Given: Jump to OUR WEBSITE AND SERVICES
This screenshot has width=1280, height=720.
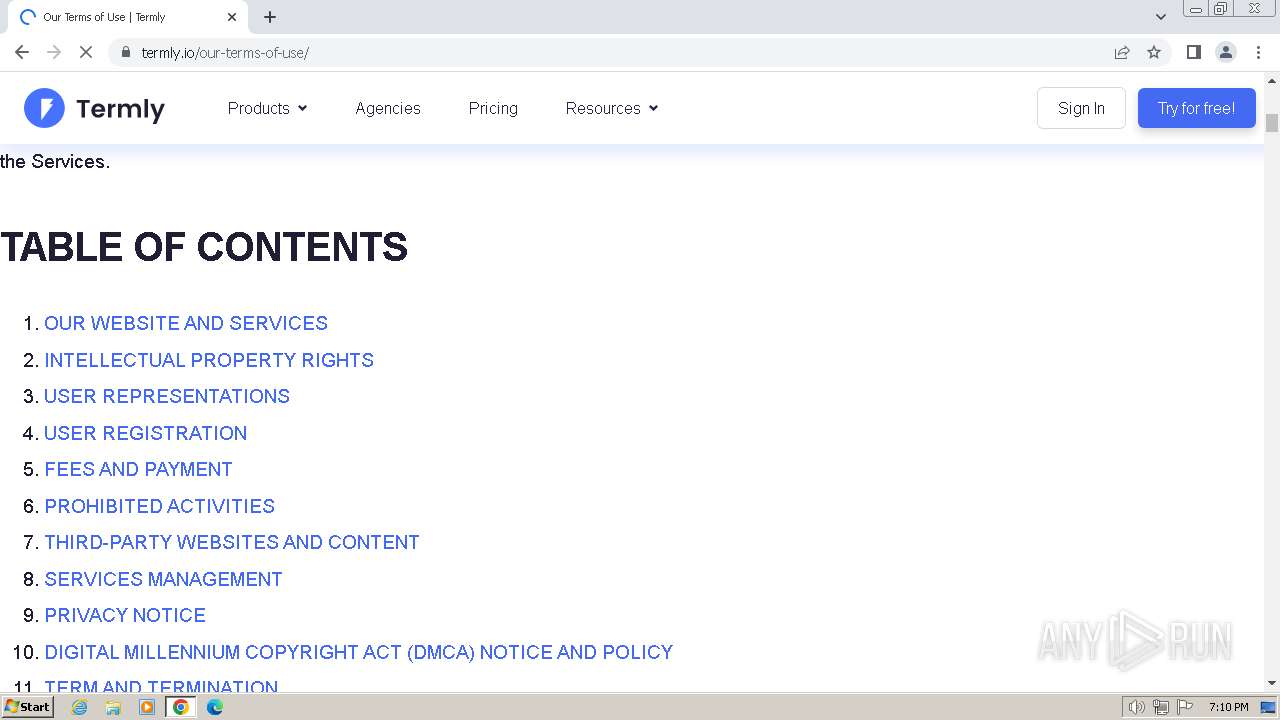Looking at the screenshot, I should point(186,323).
